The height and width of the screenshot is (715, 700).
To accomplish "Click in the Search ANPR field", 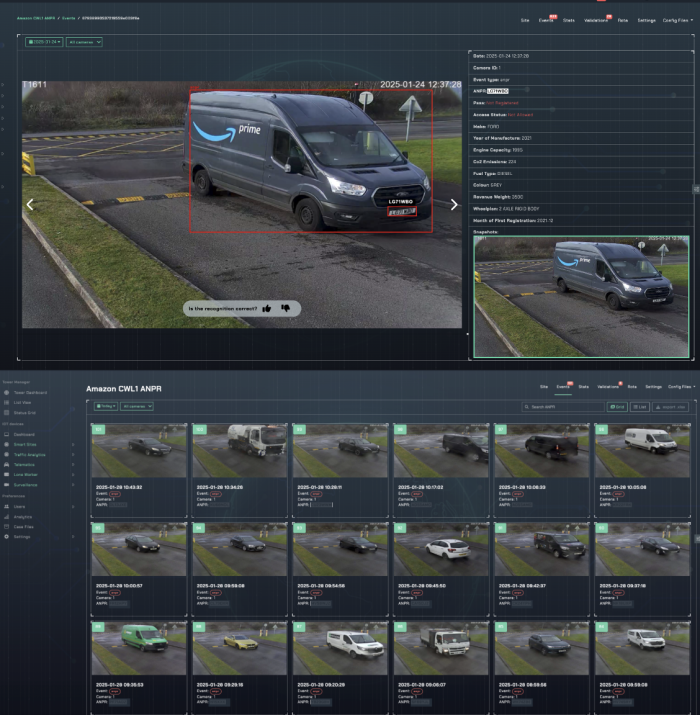I will point(563,407).
